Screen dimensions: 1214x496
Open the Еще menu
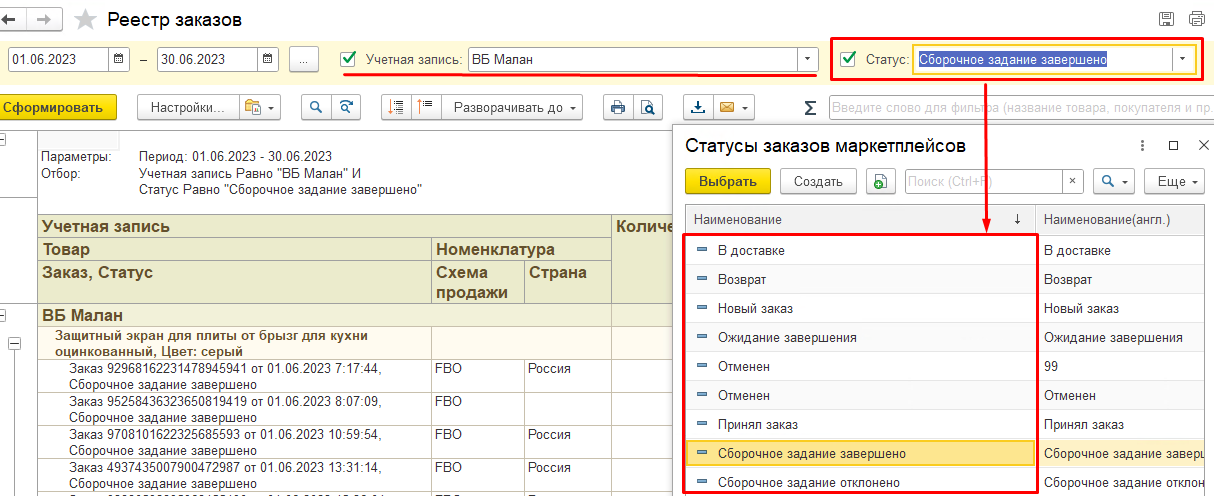click(x=1175, y=181)
